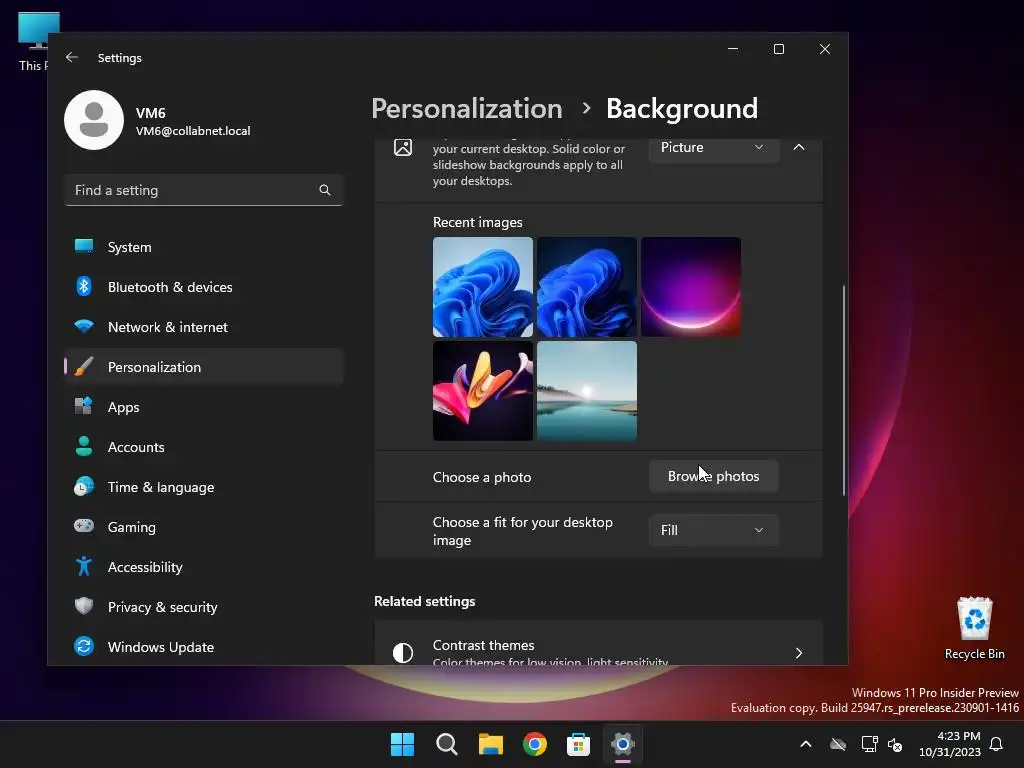This screenshot has height=768, width=1024.
Task: Open Contrast themes via its right chevron
Action: (799, 652)
